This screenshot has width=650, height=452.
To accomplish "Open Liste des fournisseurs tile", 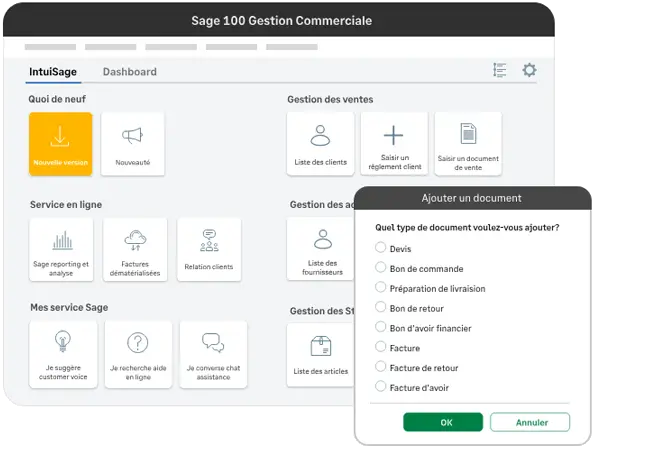I will [321, 249].
